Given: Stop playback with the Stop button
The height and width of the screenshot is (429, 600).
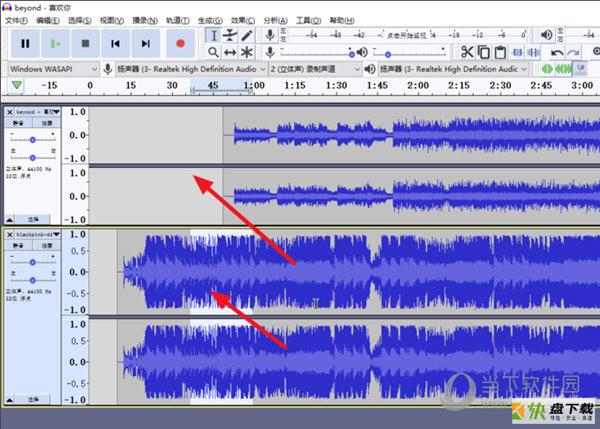Looking at the screenshot, I should 85,44.
